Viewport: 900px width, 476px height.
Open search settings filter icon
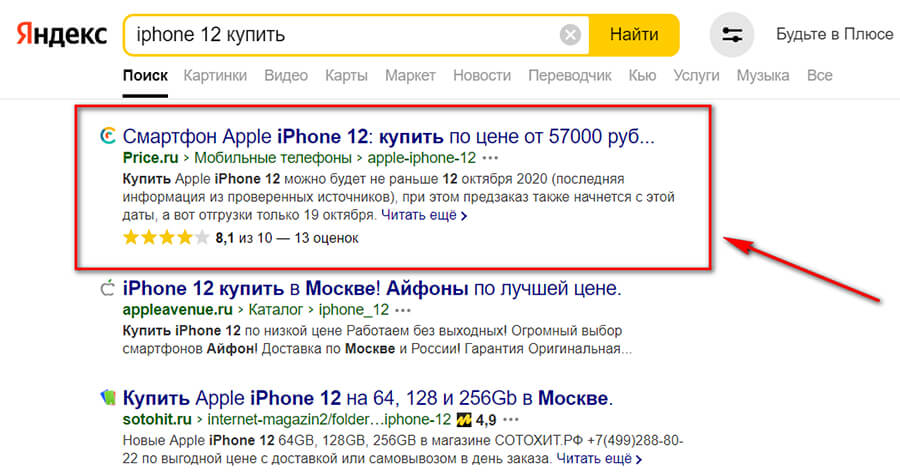(x=732, y=35)
